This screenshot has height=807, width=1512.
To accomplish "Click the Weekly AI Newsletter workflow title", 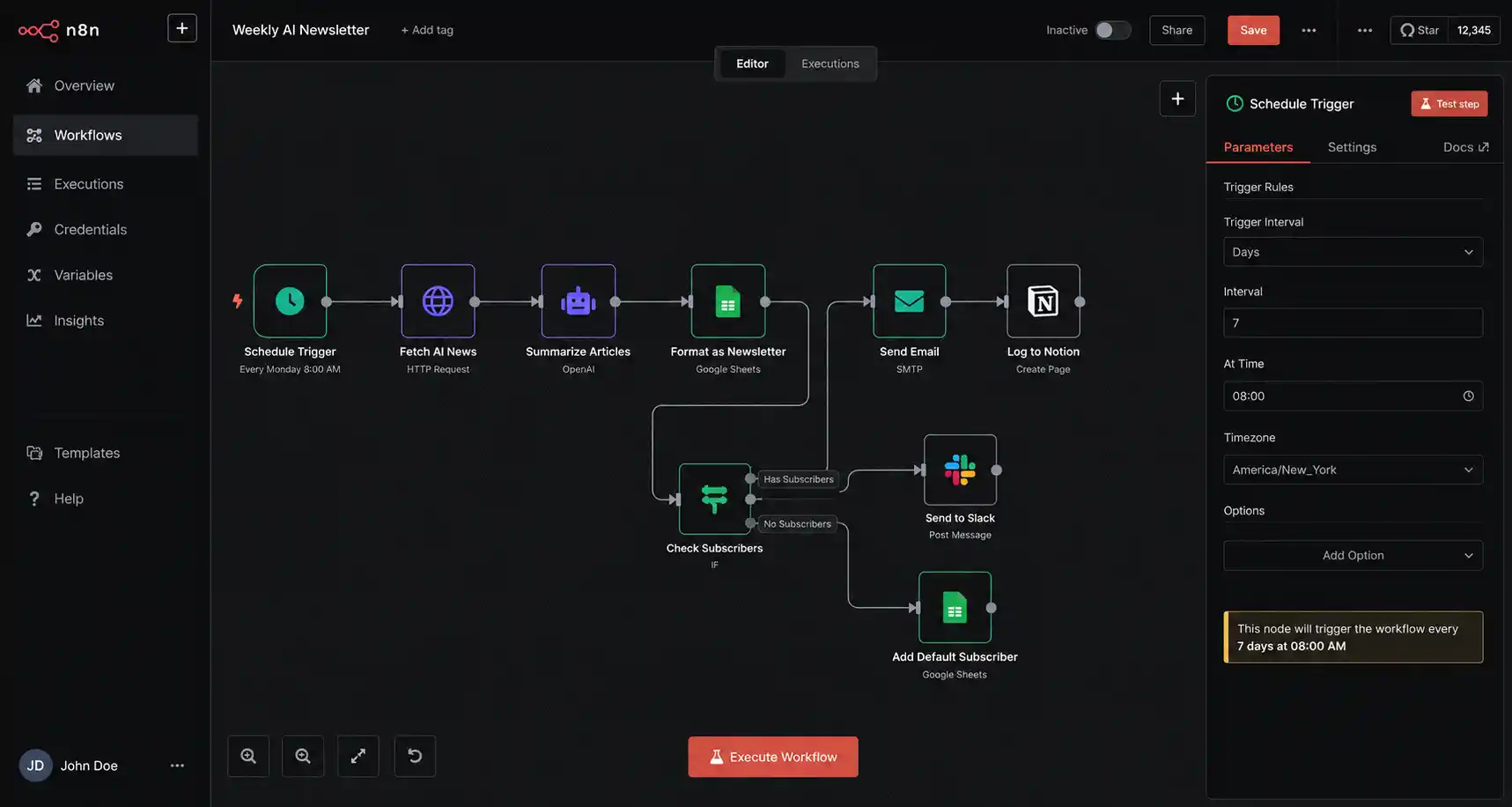I will (x=300, y=30).
